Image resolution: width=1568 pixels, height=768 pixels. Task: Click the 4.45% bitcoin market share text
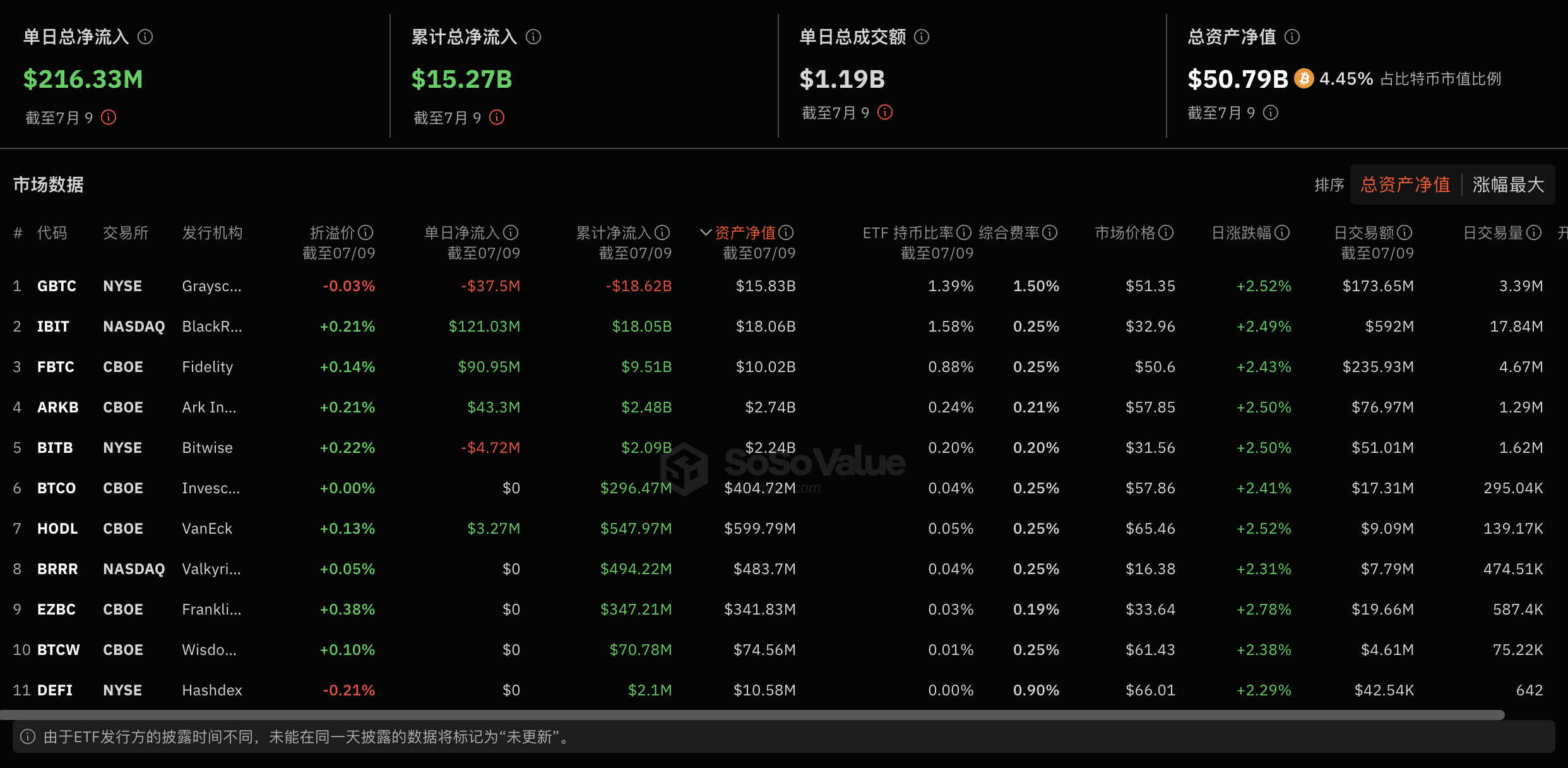[1346, 79]
